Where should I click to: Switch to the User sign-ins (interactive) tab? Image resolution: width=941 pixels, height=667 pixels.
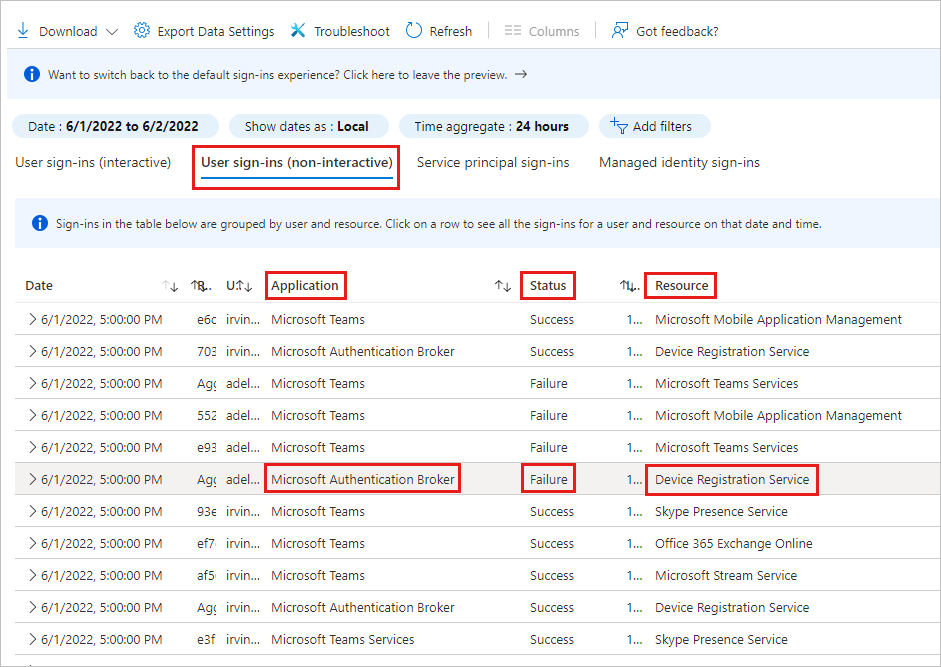coord(93,162)
